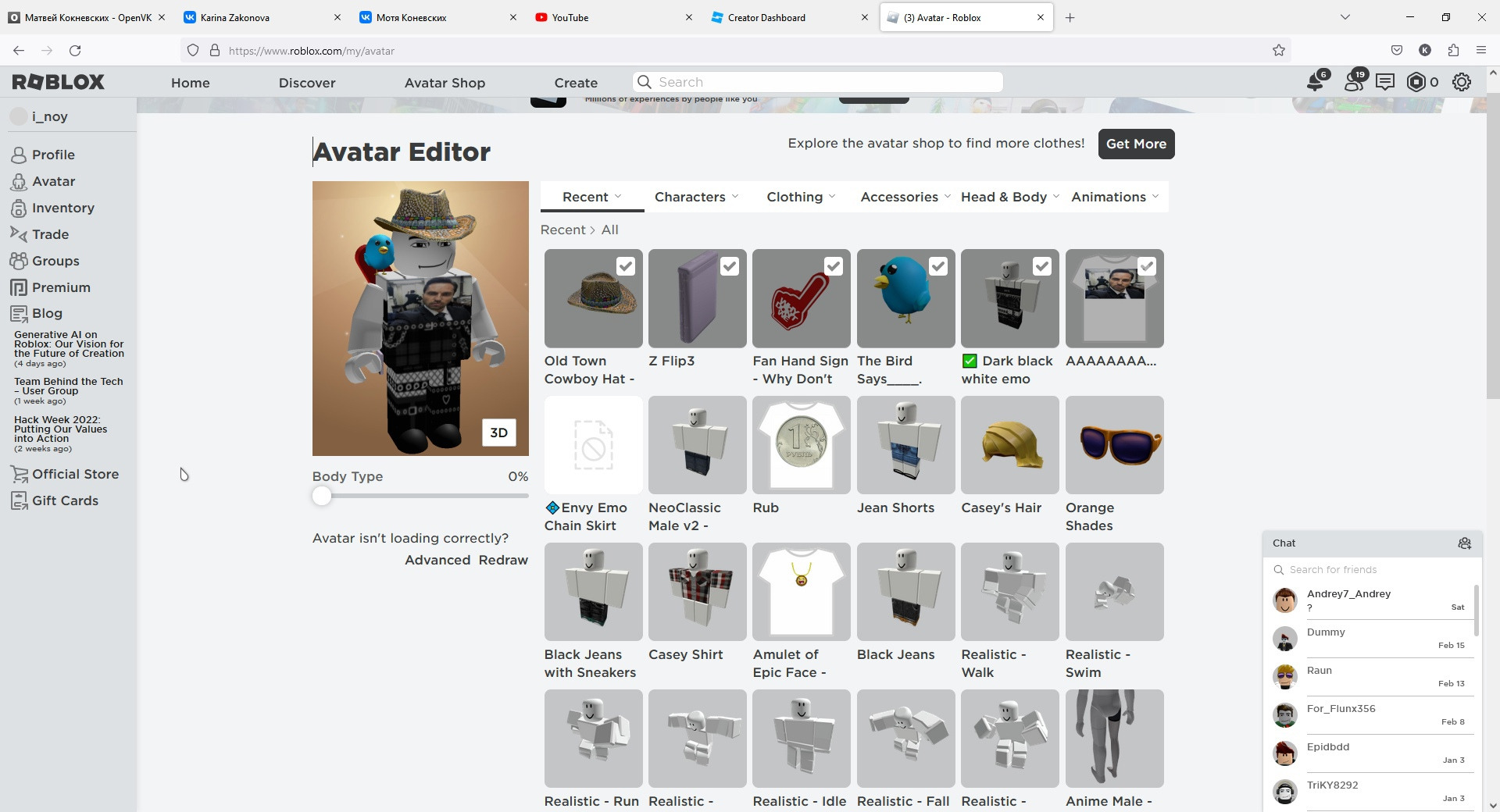Open friend requests icon in header

(x=1354, y=81)
